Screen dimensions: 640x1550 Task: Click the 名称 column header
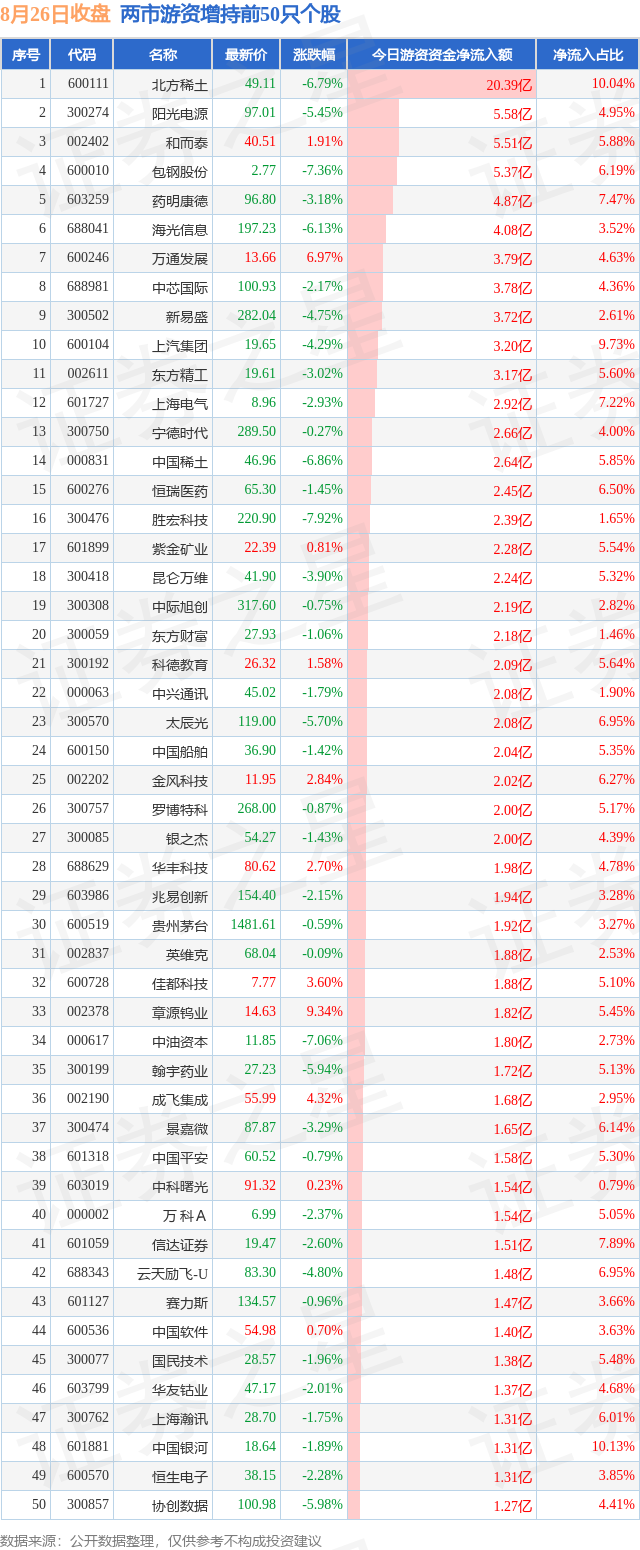pos(163,55)
